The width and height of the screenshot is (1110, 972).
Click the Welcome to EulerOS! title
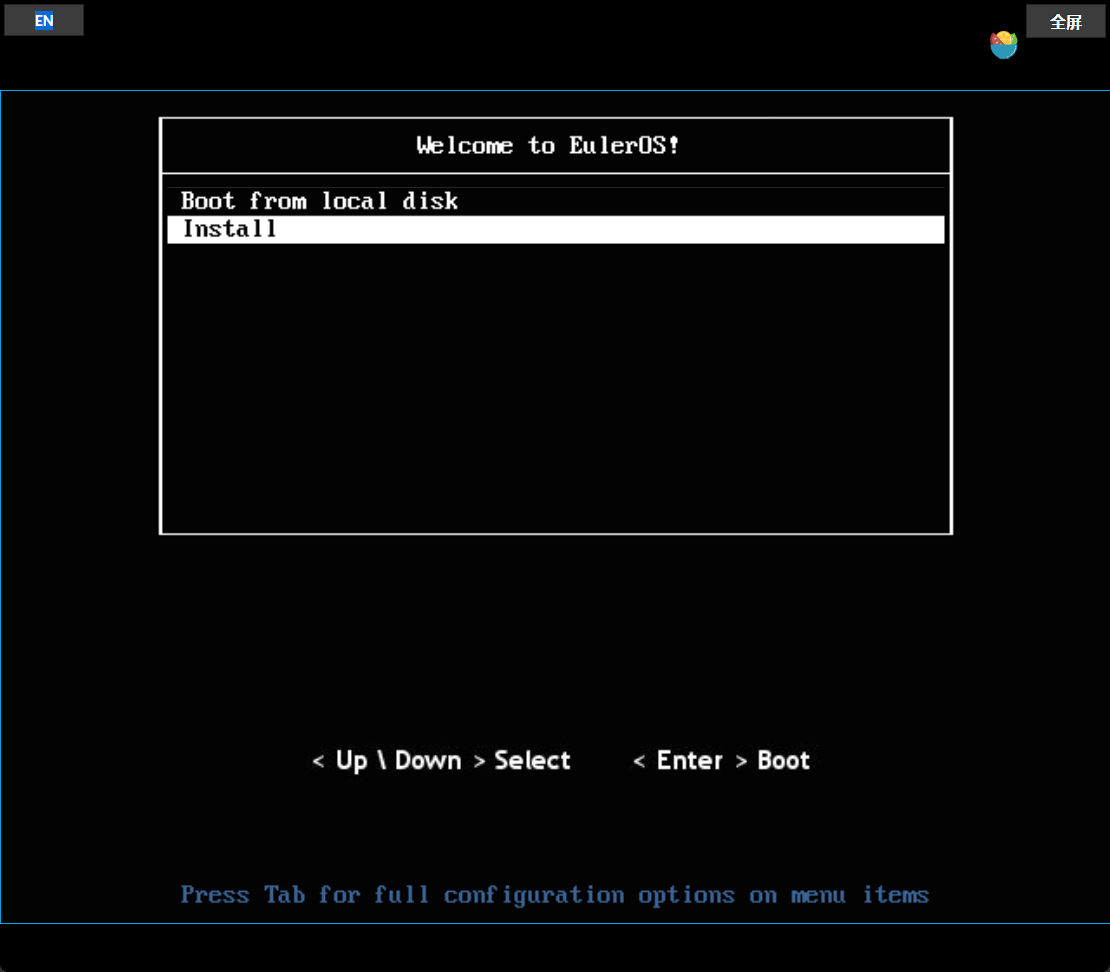(548, 146)
